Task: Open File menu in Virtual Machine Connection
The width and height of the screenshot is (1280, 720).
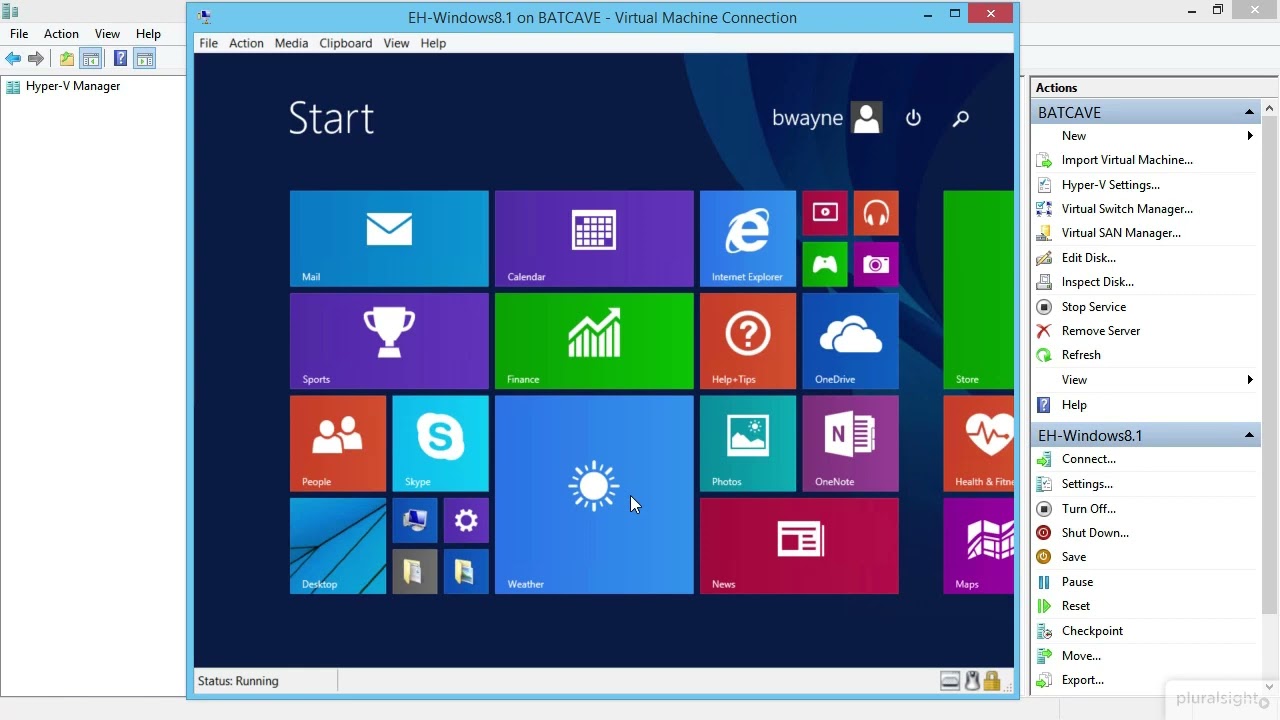Action: [x=208, y=43]
